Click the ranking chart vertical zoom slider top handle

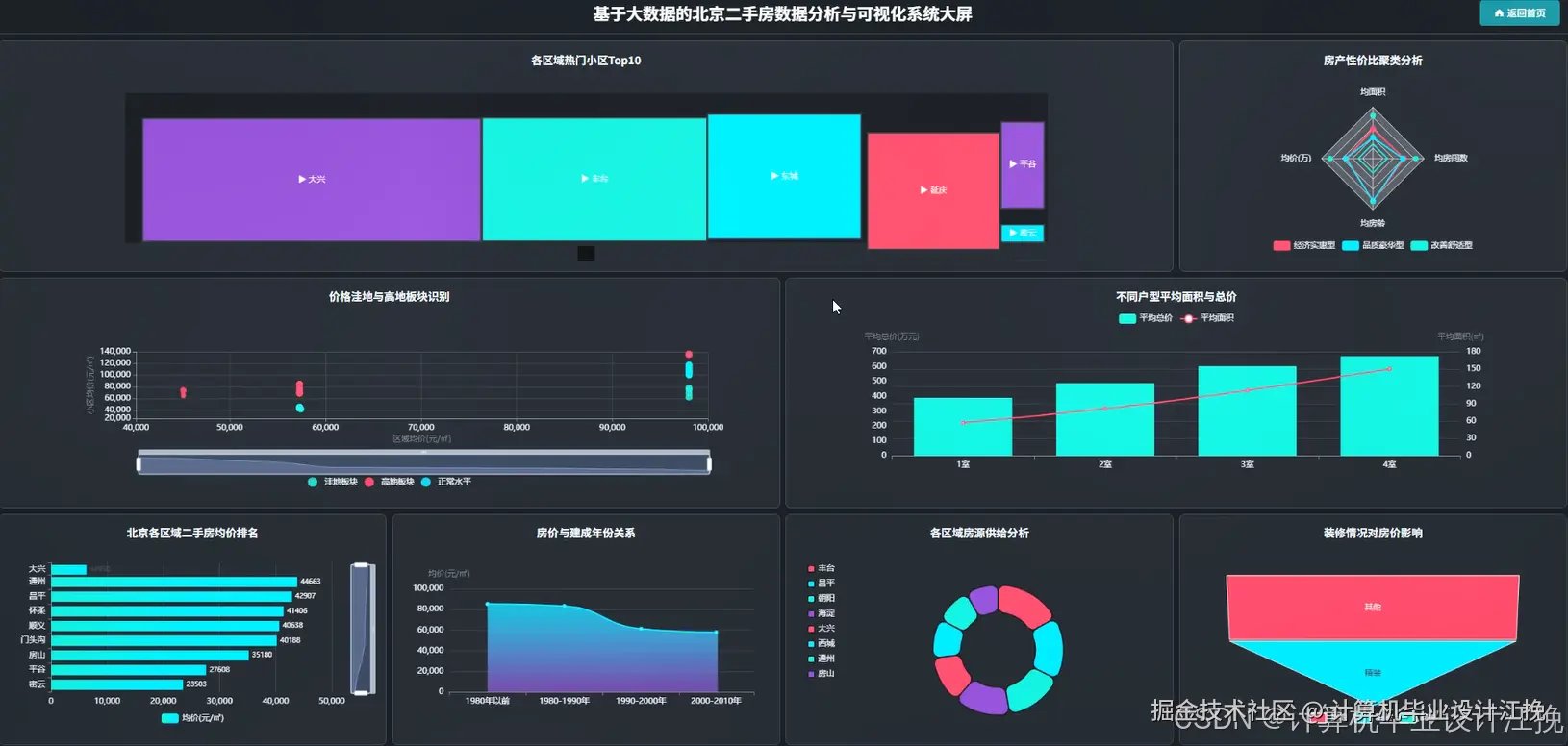[x=361, y=565]
